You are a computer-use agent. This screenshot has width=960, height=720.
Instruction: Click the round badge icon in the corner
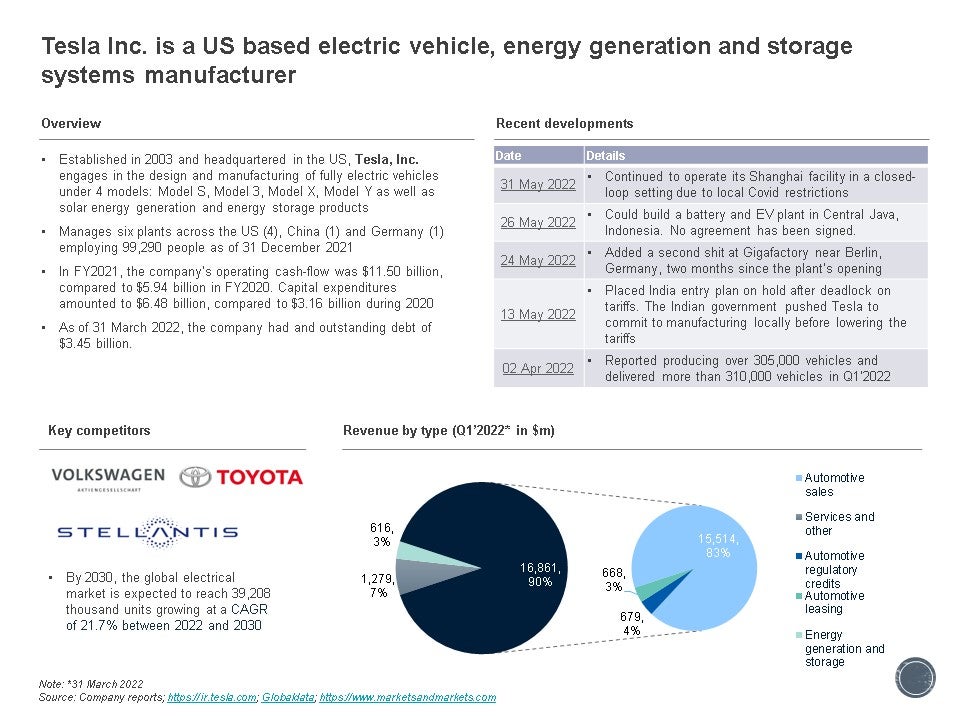pos(915,677)
